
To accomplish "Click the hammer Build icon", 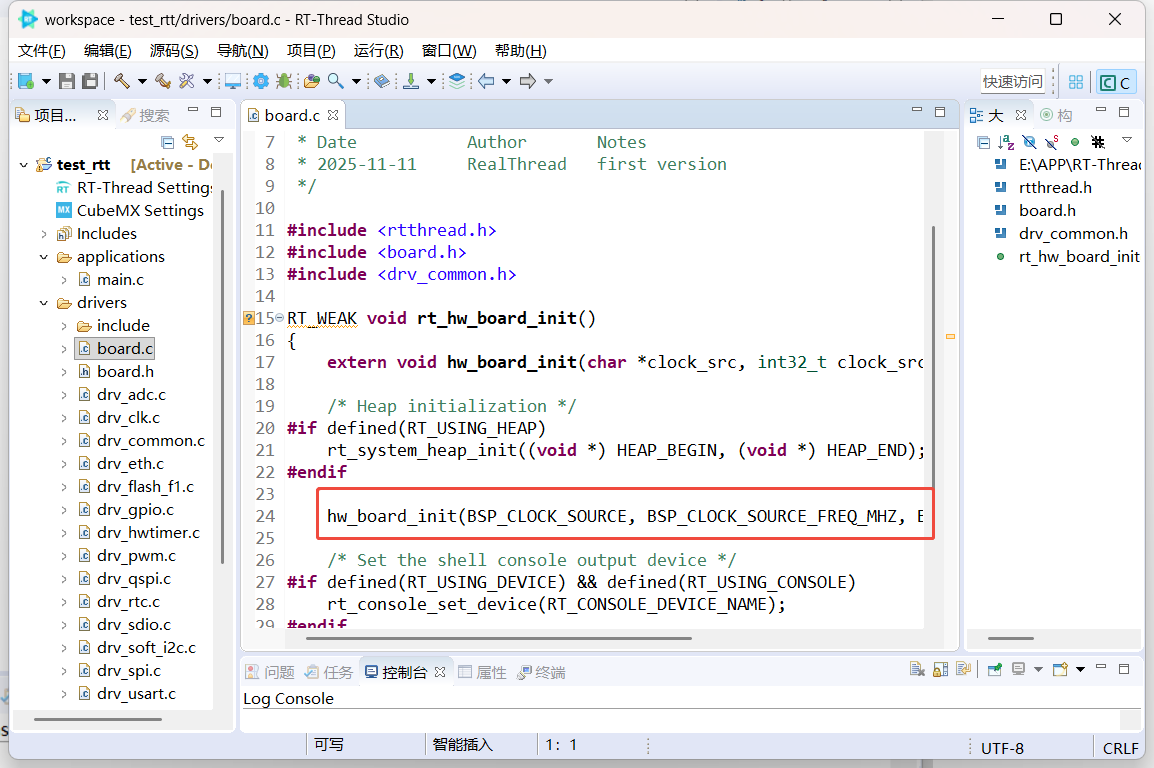I will tap(121, 81).
